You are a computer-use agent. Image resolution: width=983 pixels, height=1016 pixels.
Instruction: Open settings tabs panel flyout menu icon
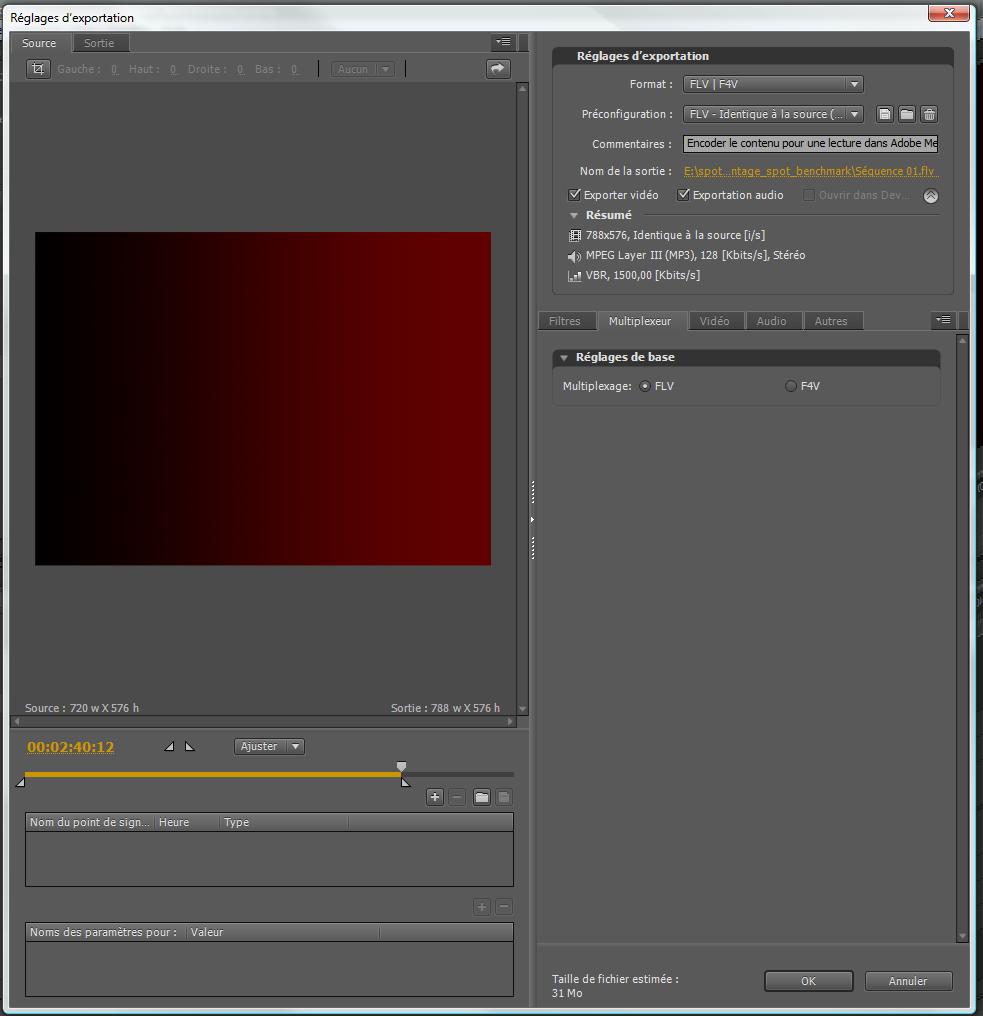(x=943, y=319)
